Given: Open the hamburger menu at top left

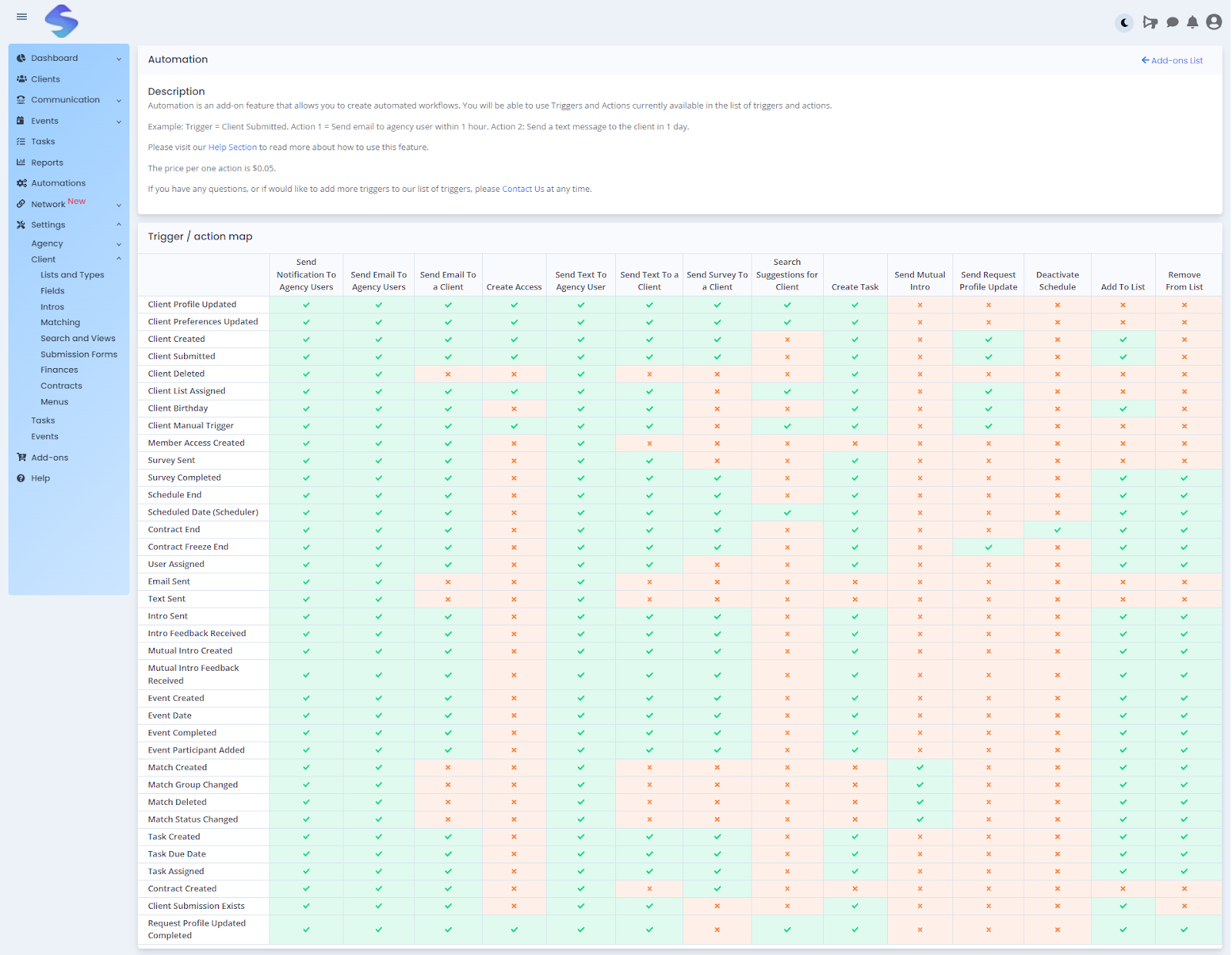Looking at the screenshot, I should point(22,16).
